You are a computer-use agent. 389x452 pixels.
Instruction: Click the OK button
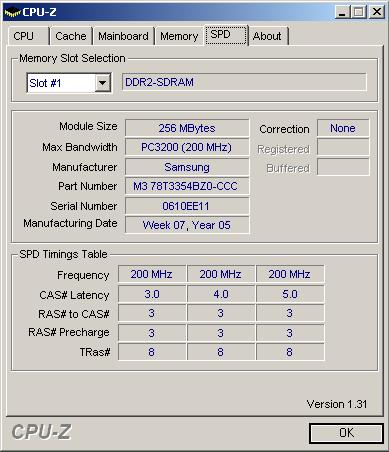(x=346, y=433)
